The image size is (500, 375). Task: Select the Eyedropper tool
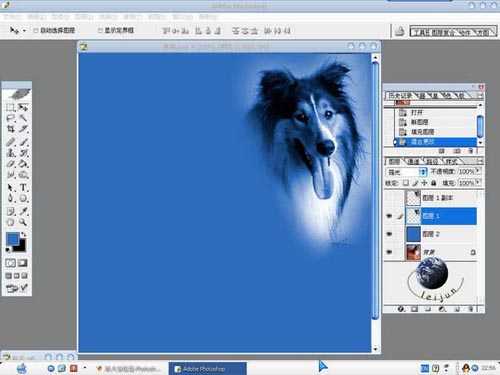pos(23,211)
